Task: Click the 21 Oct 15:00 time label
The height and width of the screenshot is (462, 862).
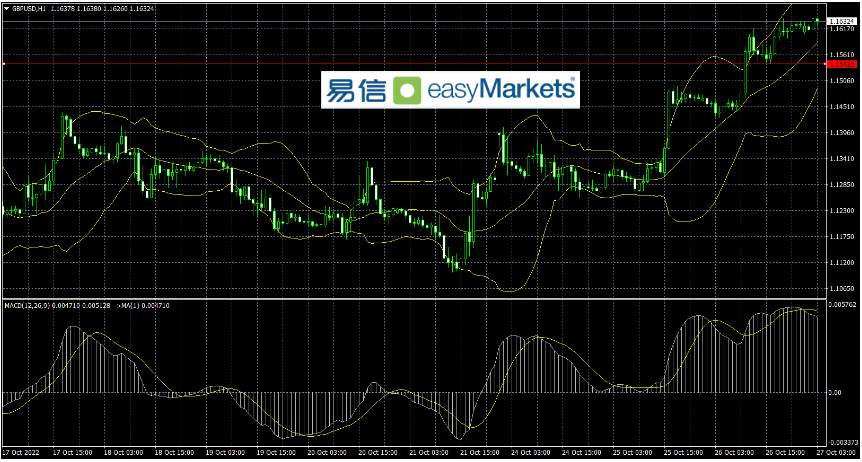Action: click(479, 452)
